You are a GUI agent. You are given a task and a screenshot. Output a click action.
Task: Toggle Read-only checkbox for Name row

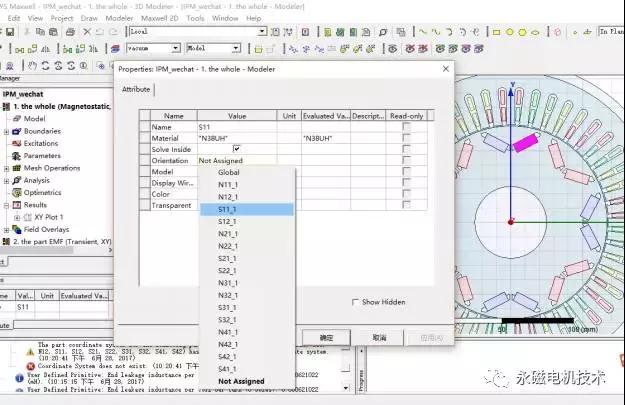[406, 126]
